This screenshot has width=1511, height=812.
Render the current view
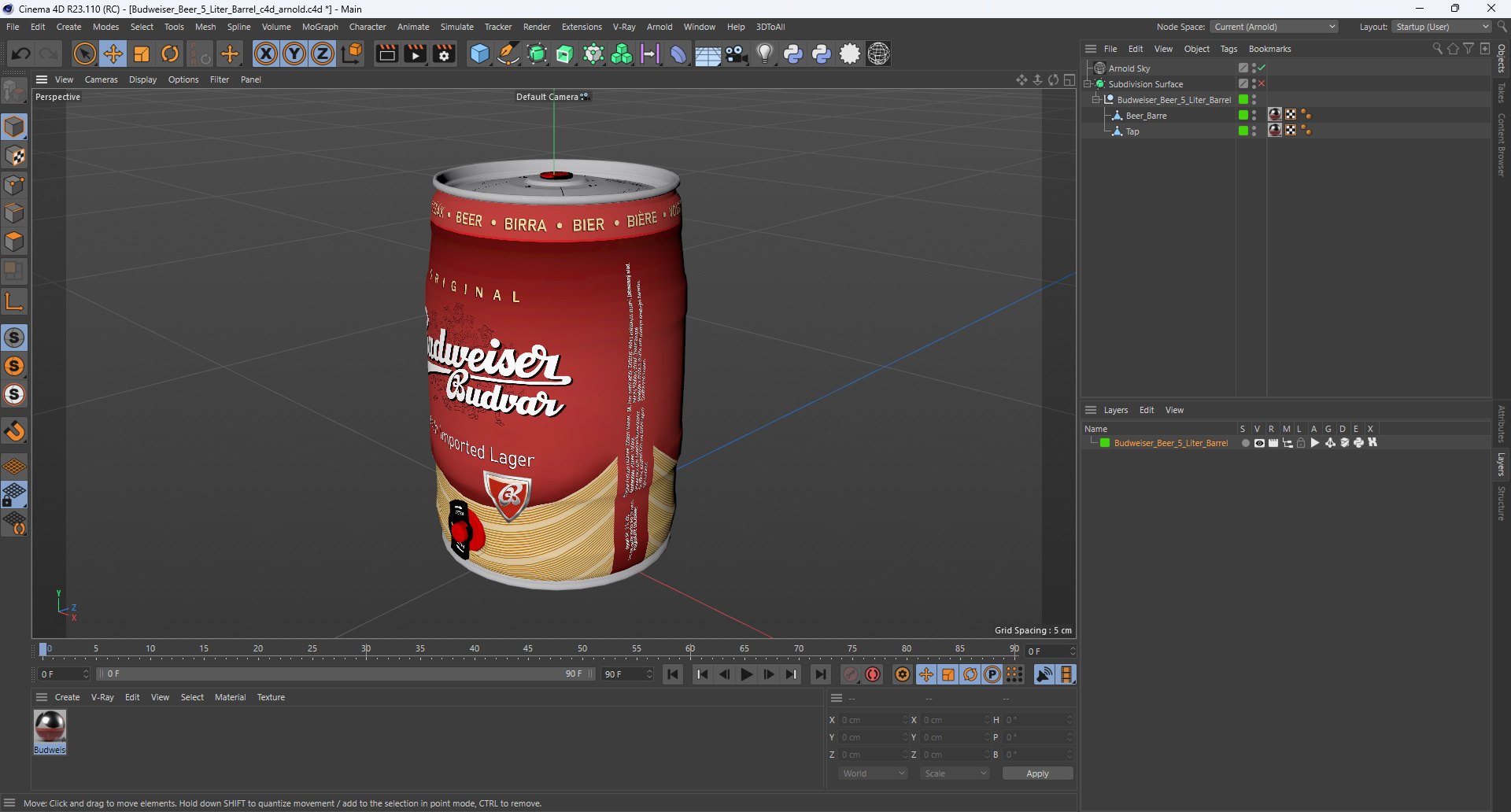(x=386, y=54)
